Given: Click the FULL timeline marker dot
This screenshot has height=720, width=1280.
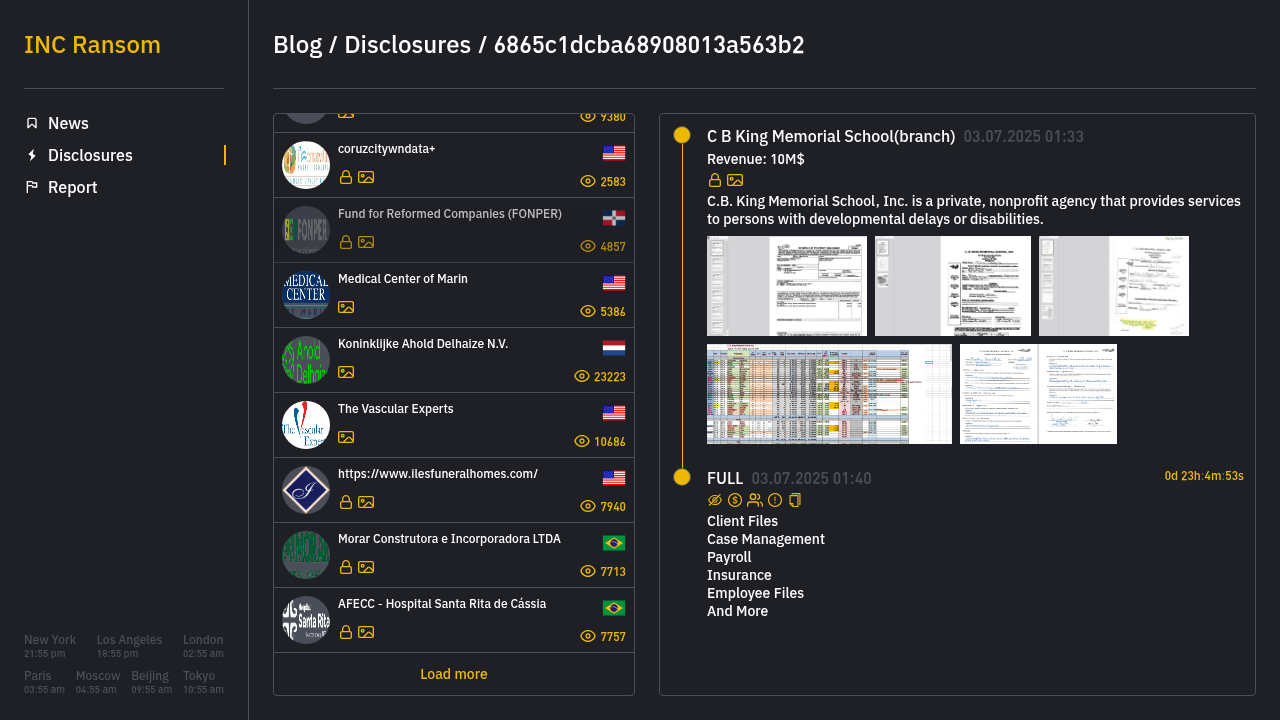Looking at the screenshot, I should (x=682, y=477).
